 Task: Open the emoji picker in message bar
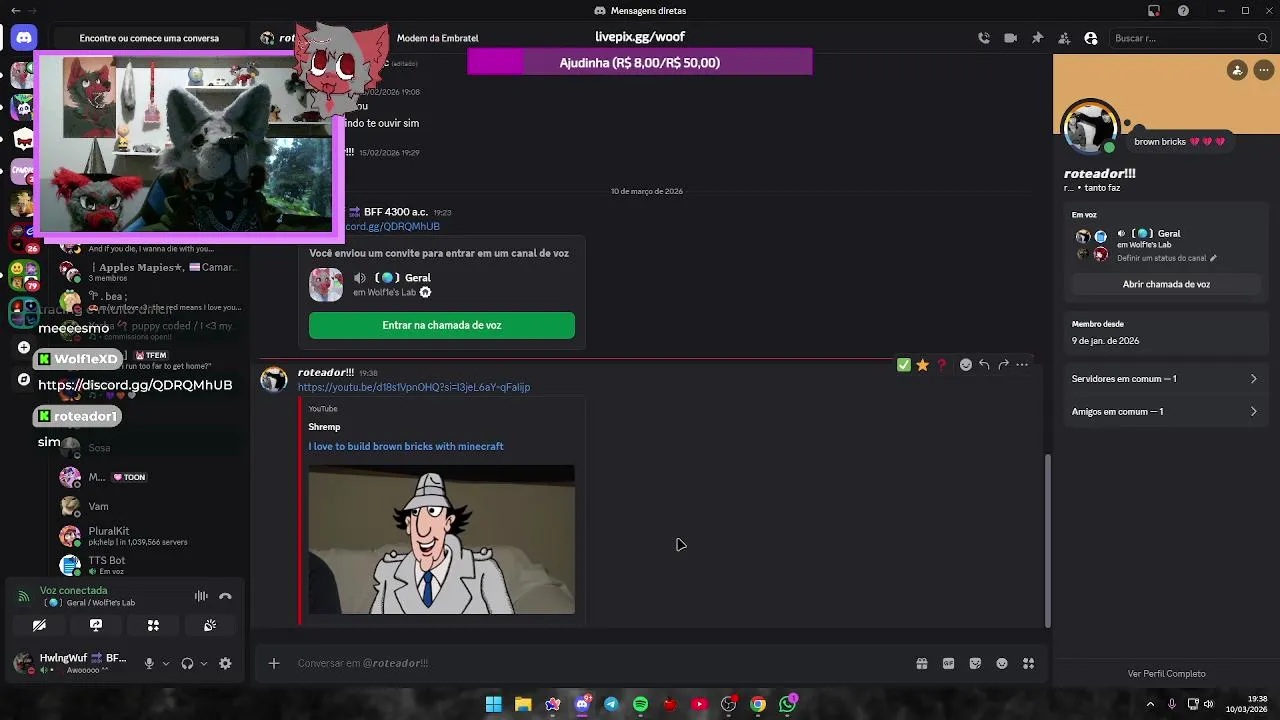(1002, 663)
